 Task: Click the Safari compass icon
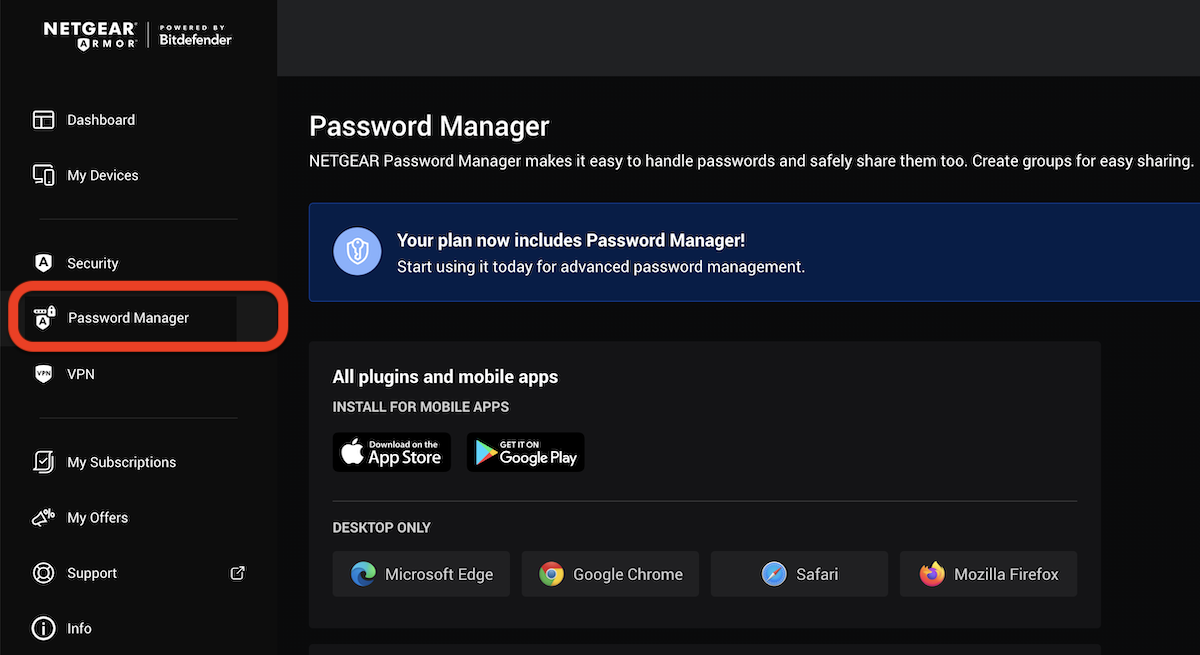click(x=773, y=574)
